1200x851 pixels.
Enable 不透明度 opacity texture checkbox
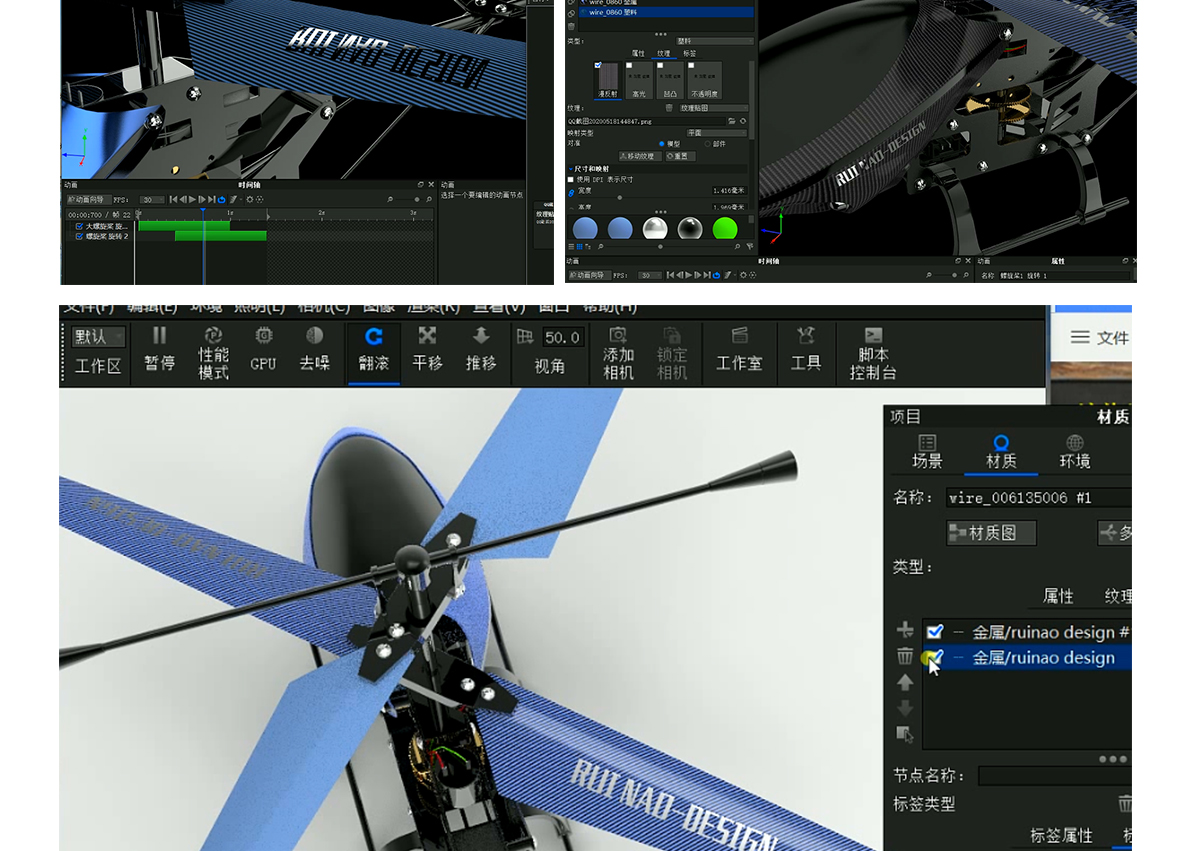691,65
